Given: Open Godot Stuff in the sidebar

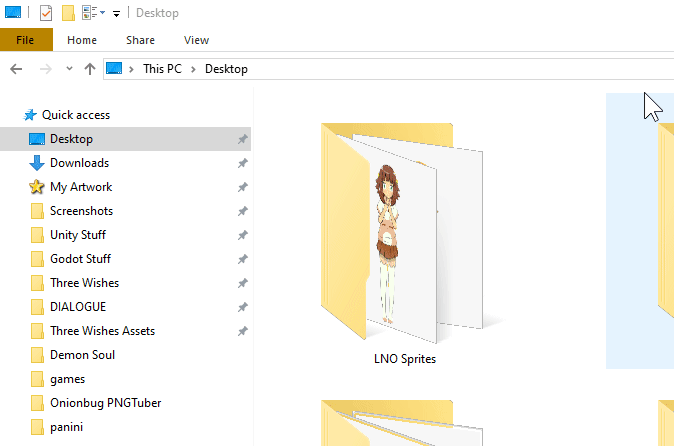Looking at the screenshot, I should 80,259.
